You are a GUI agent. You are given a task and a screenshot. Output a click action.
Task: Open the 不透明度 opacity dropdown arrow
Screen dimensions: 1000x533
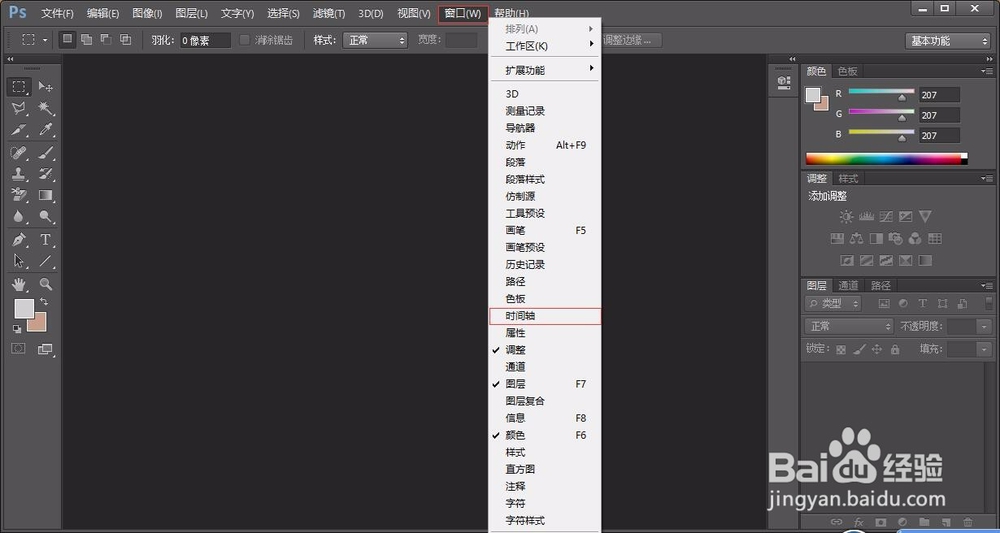coord(984,326)
